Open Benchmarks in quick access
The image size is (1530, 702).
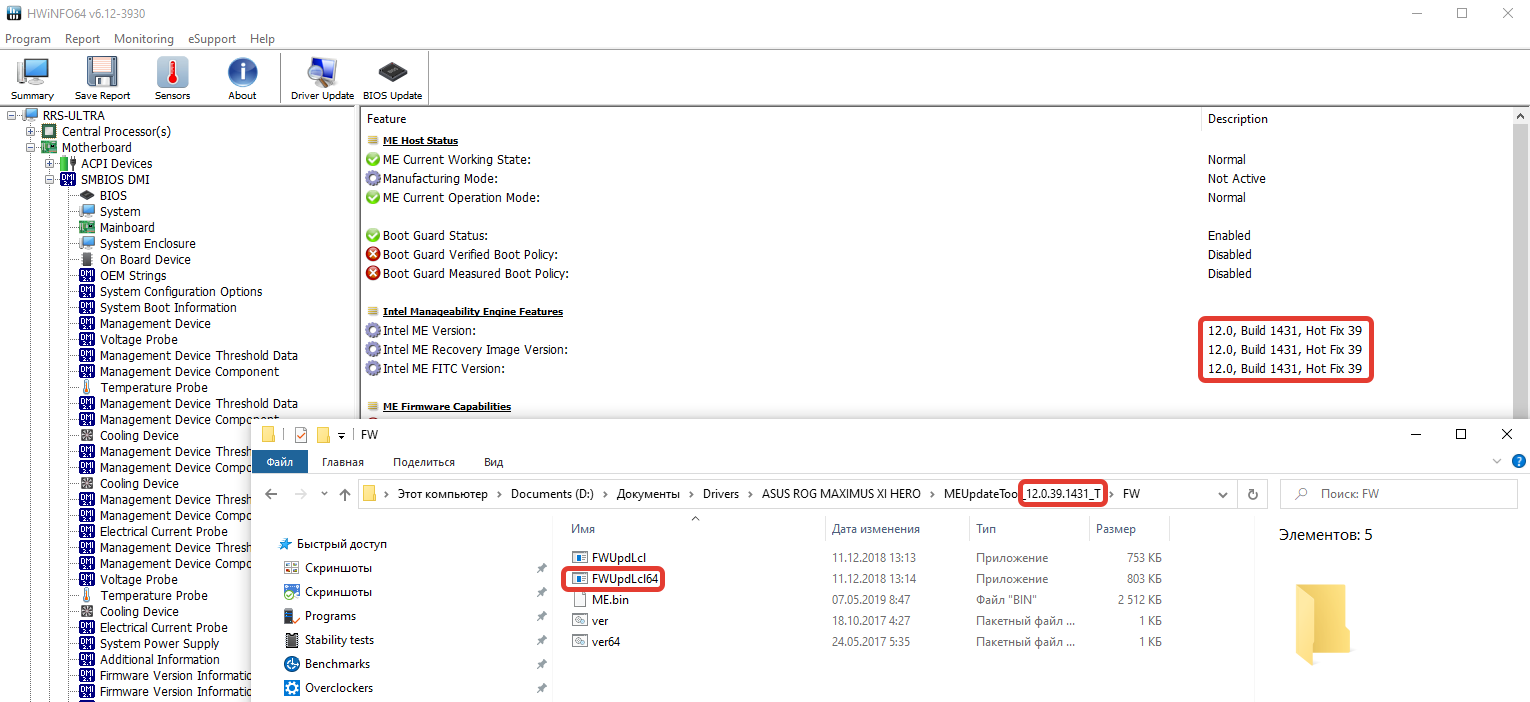click(337, 664)
